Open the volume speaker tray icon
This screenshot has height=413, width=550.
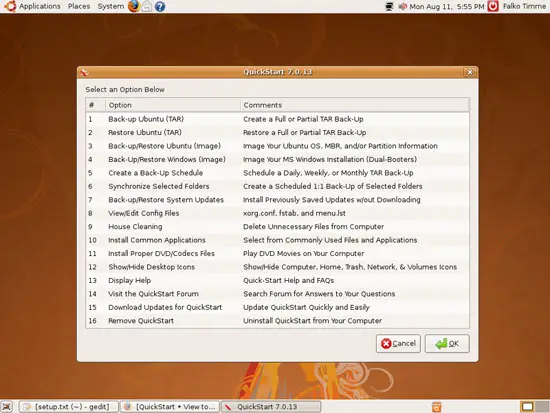pyautogui.click(x=402, y=6)
